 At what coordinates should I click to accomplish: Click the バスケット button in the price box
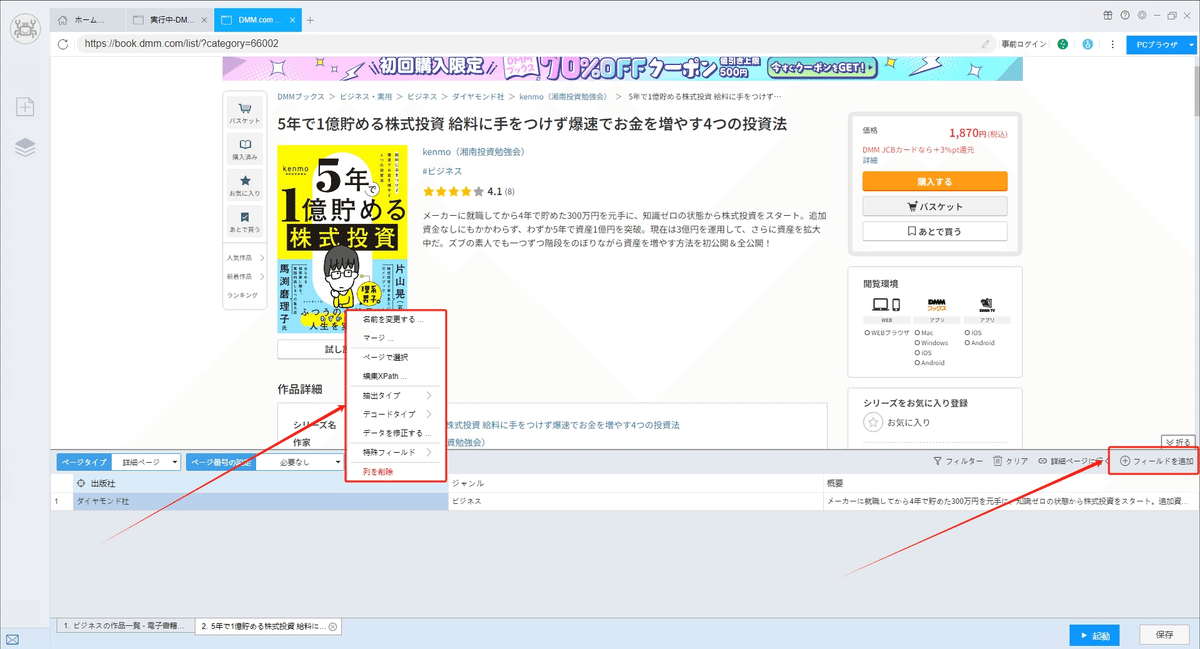click(x=934, y=206)
